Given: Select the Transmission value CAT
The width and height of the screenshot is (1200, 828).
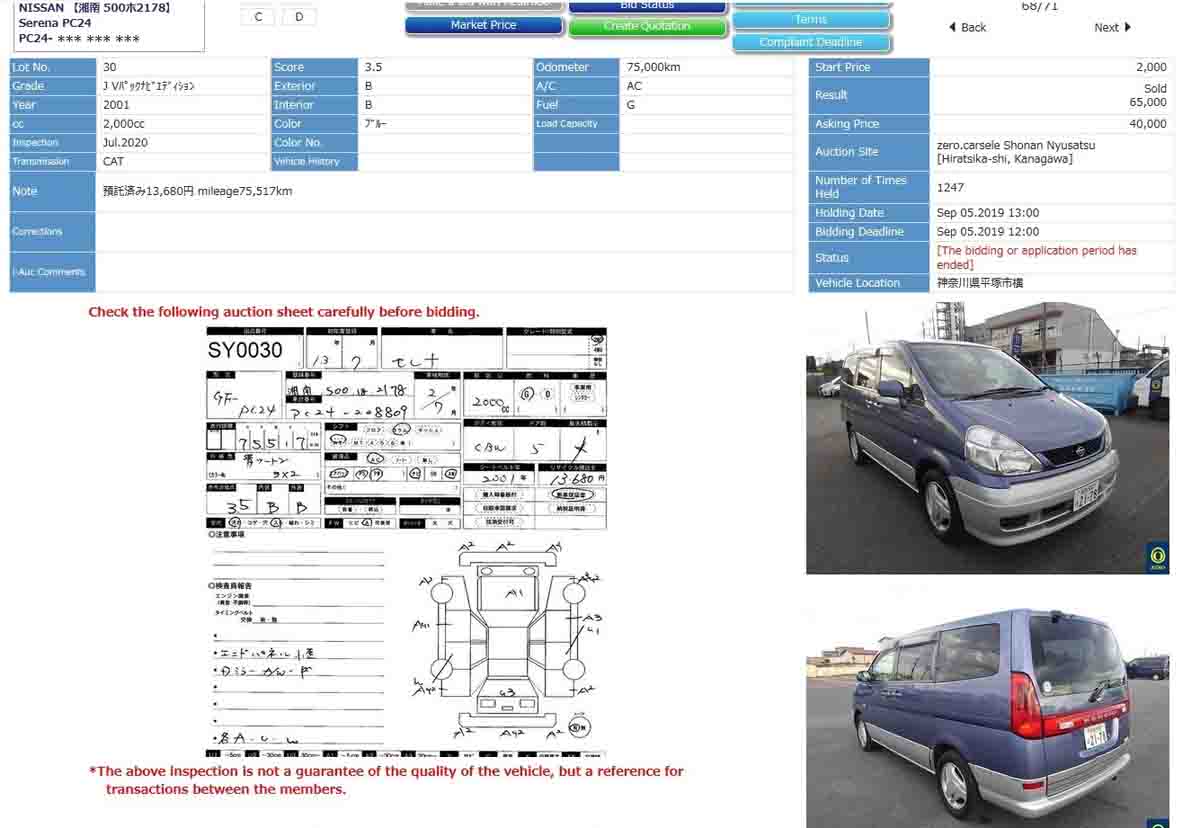Looking at the screenshot, I should coord(113,162).
